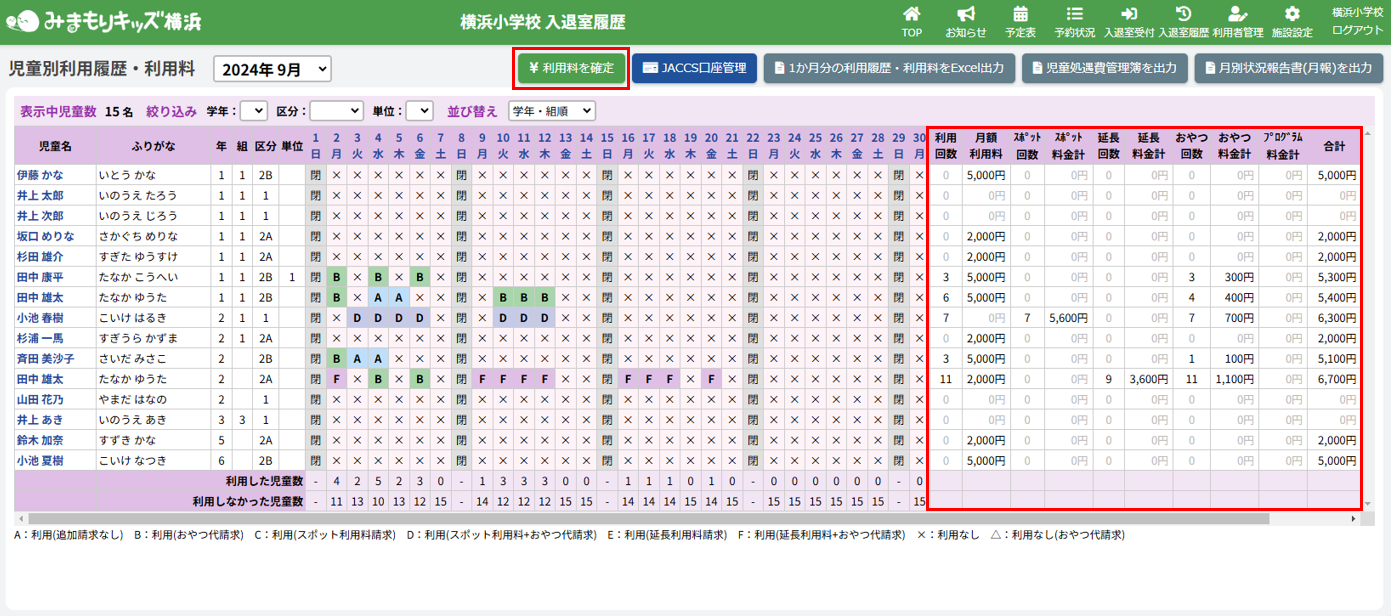1391x616 pixels.
Task: Expand the 2024年 9月 month dropdown
Action: coord(272,69)
